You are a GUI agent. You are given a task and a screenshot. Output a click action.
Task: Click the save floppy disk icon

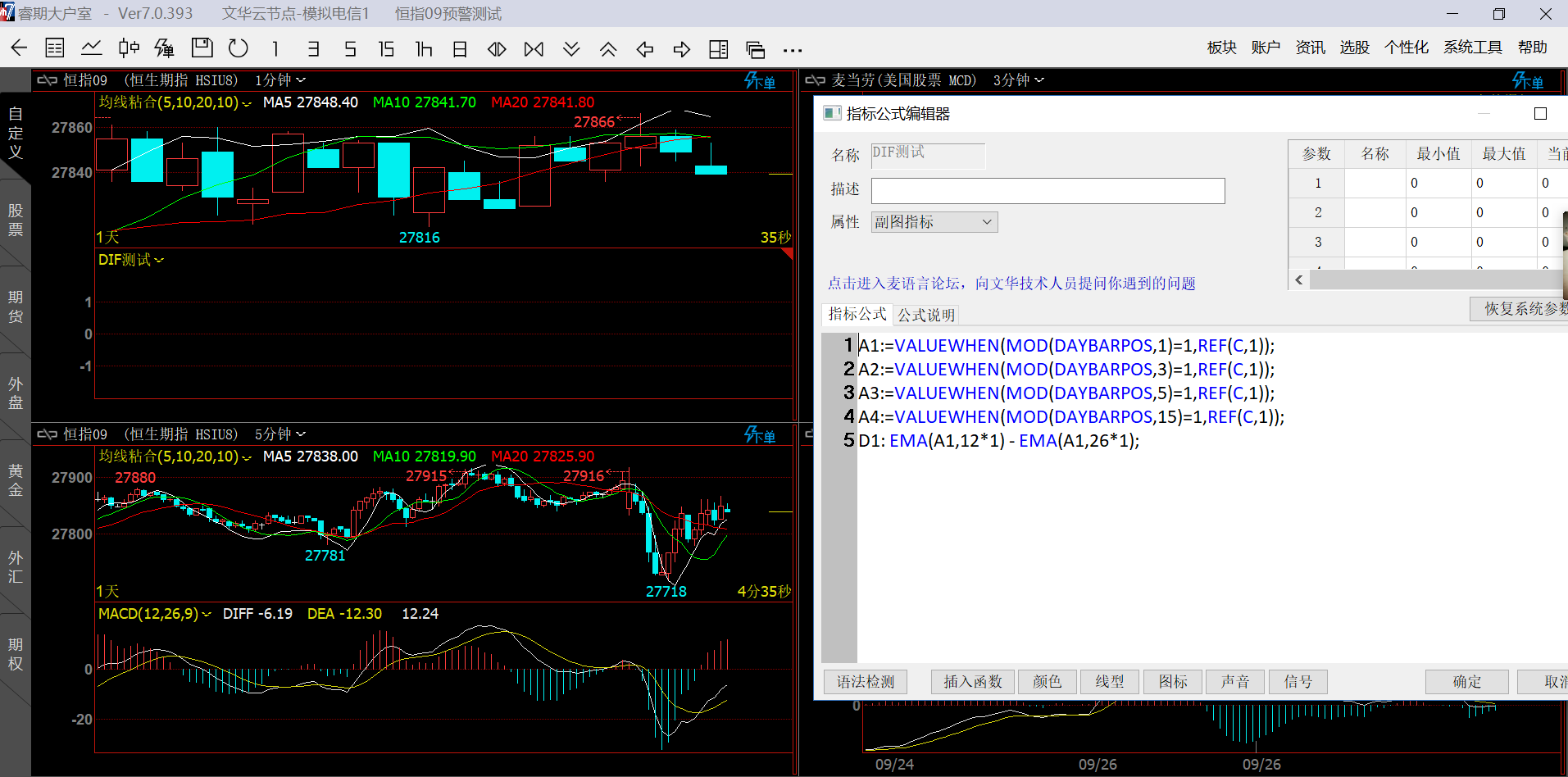202,48
